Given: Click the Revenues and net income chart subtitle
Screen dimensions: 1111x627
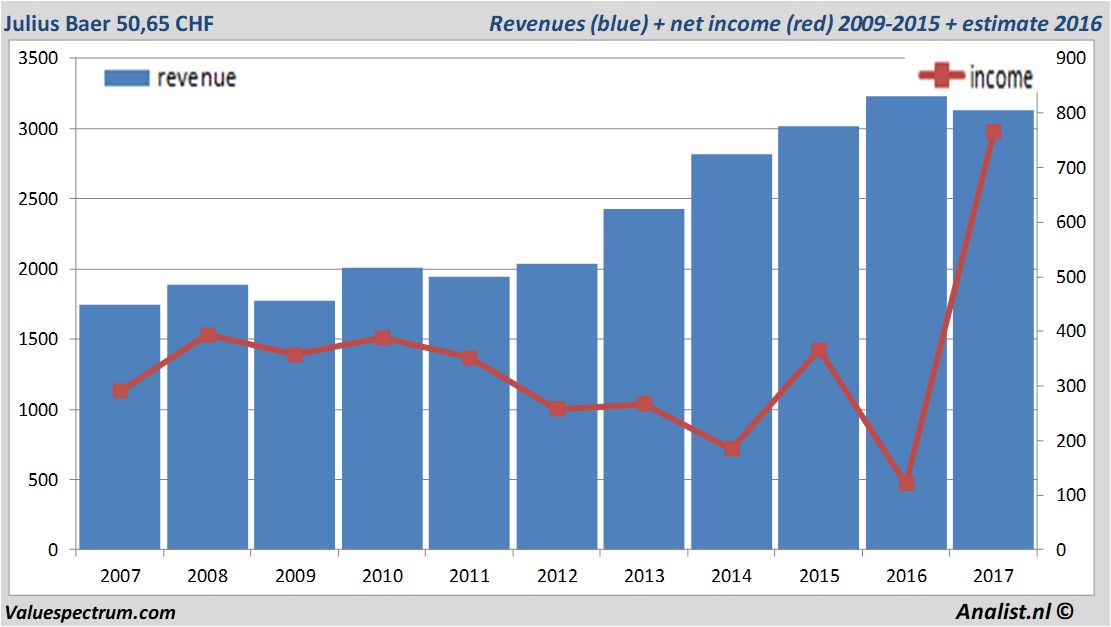Looking at the screenshot, I should (796, 24).
